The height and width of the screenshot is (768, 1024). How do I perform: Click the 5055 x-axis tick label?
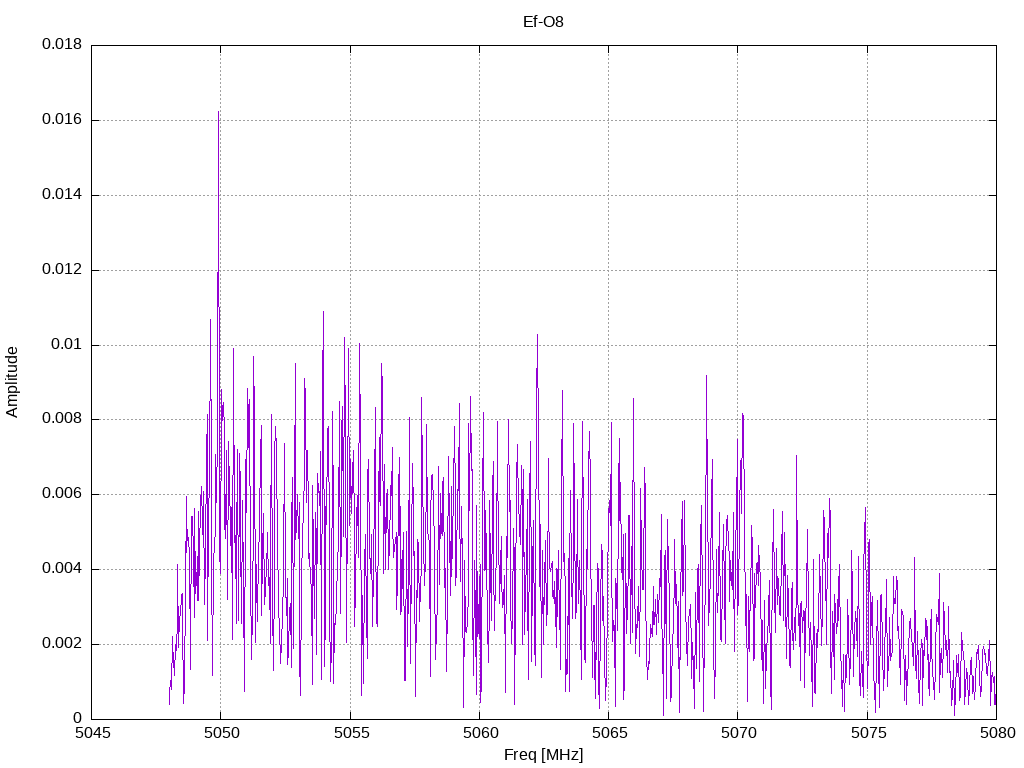[350, 733]
